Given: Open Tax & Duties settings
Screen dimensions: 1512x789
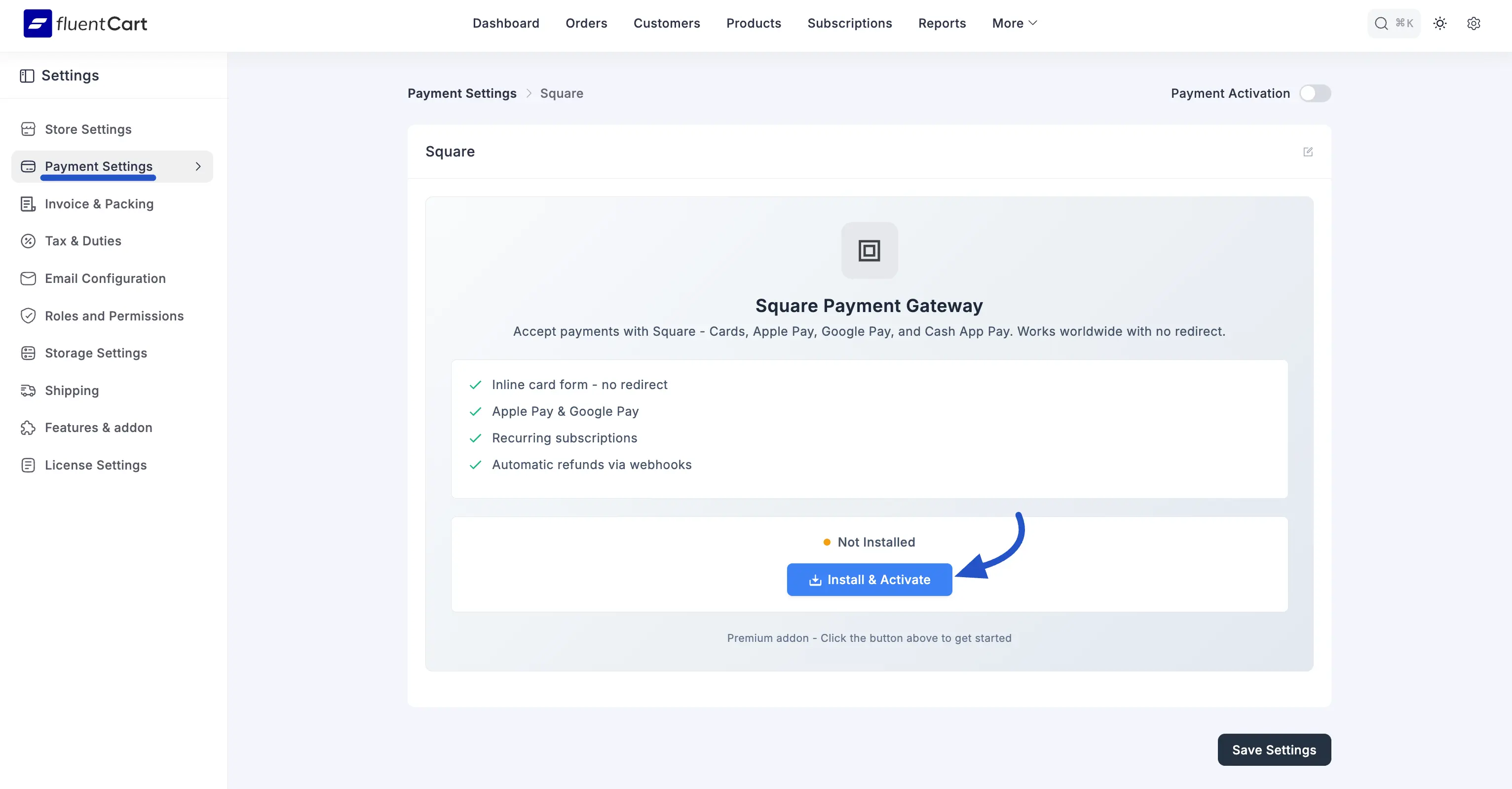Looking at the screenshot, I should pos(112,241).
